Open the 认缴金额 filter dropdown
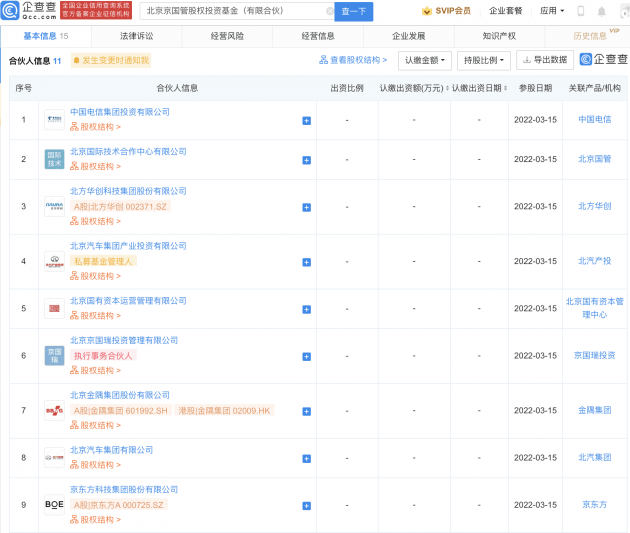The height and width of the screenshot is (533, 630). 425,60
